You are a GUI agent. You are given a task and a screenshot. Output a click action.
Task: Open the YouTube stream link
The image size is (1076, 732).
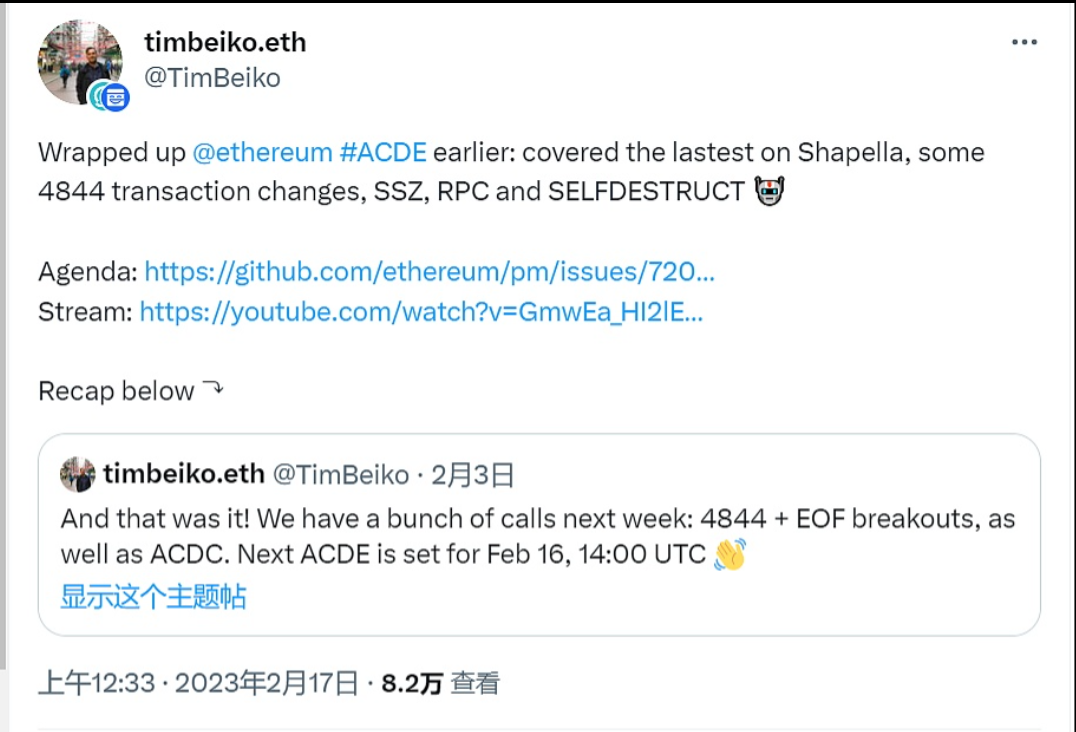pyautogui.click(x=421, y=311)
